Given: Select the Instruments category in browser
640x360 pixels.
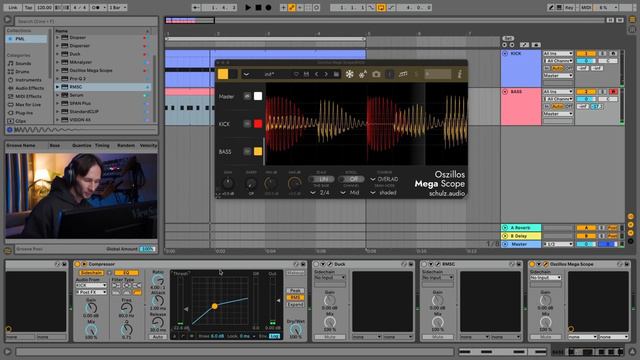Looking at the screenshot, I should (28, 80).
